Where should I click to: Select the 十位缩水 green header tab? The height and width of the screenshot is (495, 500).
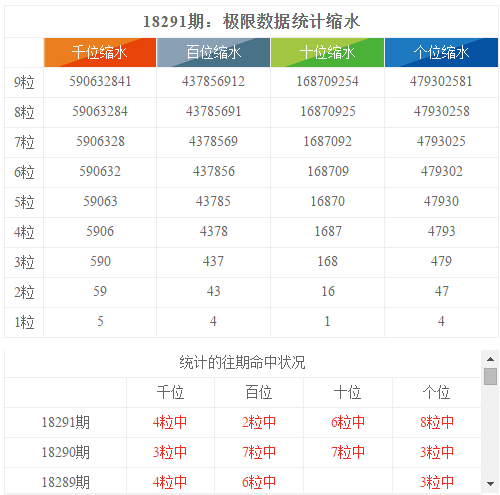tap(327, 53)
